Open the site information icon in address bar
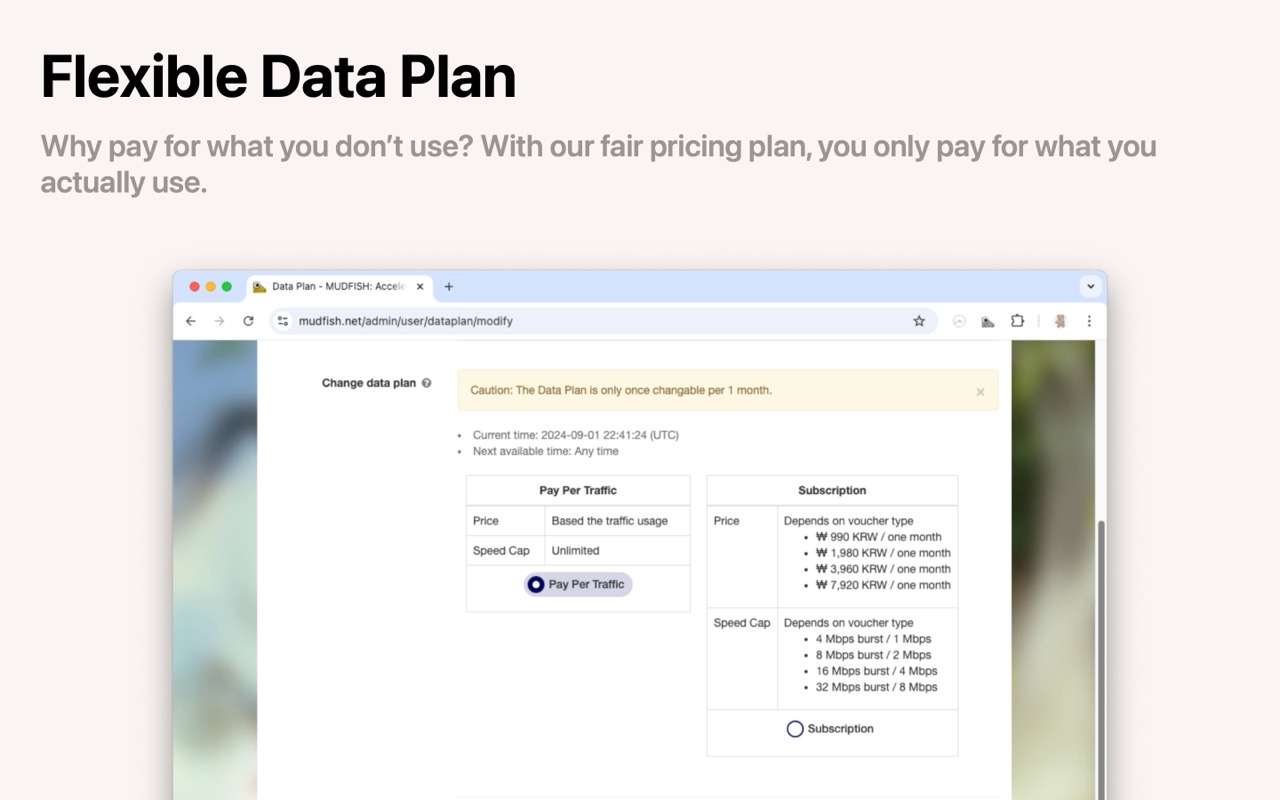 pyautogui.click(x=283, y=321)
